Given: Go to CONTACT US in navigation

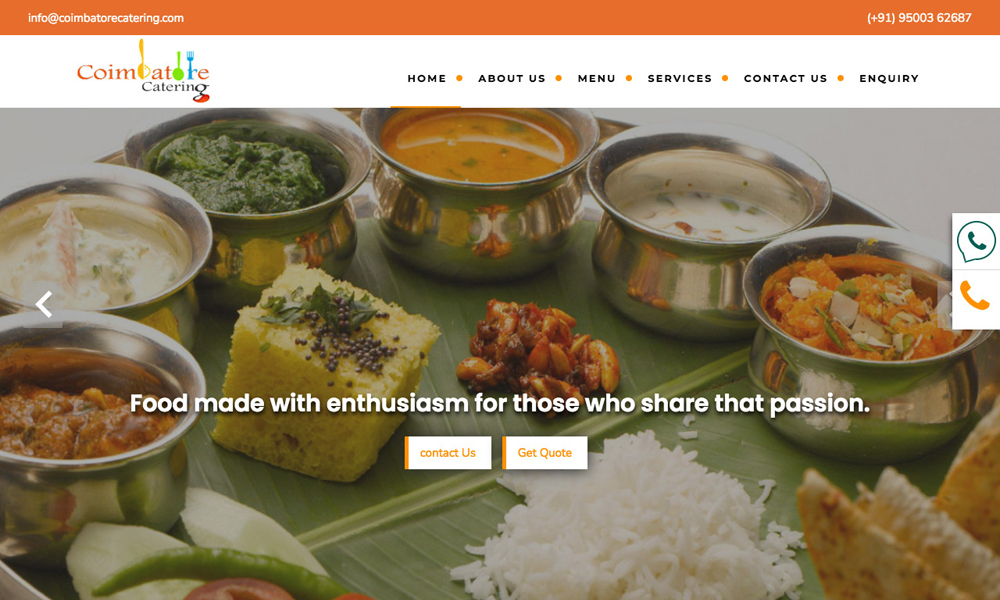Looking at the screenshot, I should 785,78.
